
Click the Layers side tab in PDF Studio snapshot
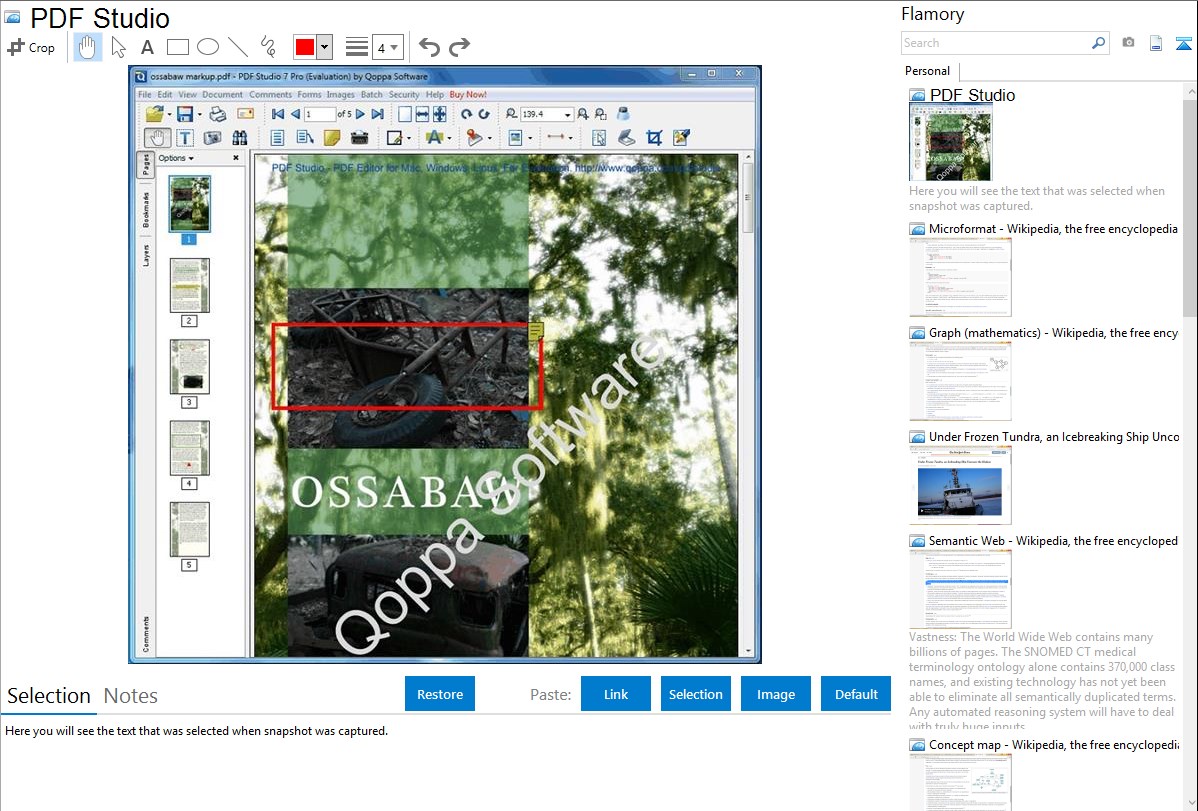click(146, 255)
